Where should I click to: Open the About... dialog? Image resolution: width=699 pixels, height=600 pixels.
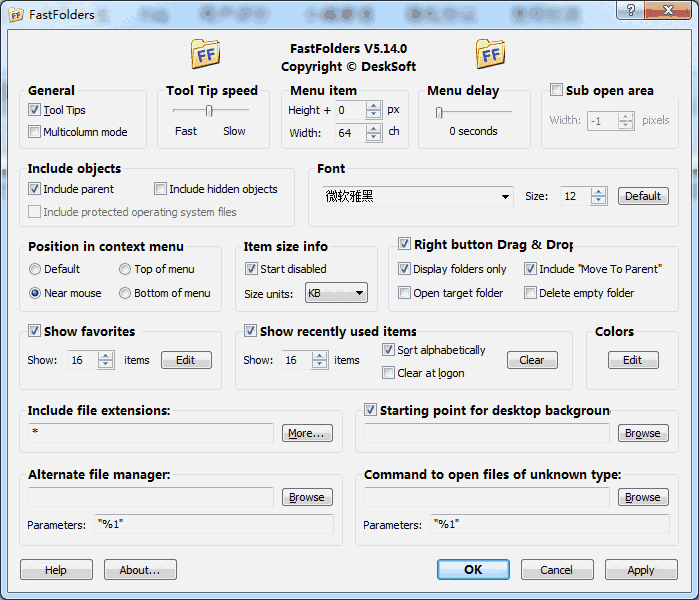(x=140, y=570)
